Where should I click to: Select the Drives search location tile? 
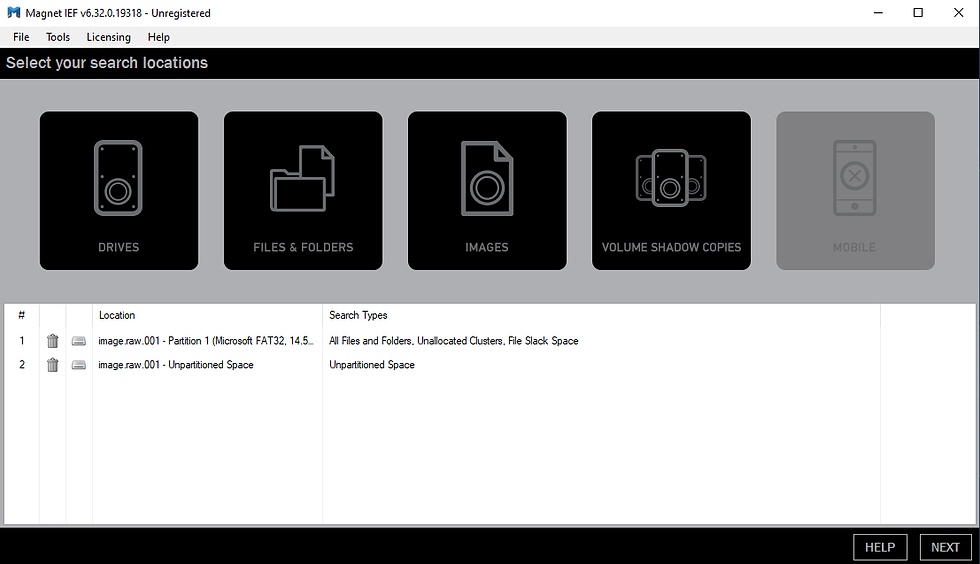[x=119, y=191]
